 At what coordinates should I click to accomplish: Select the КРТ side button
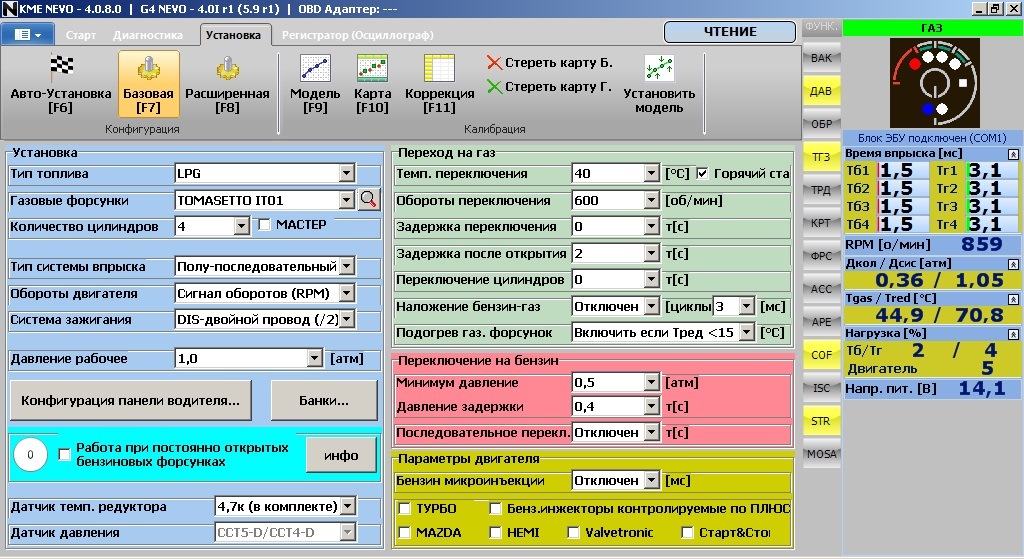click(821, 223)
